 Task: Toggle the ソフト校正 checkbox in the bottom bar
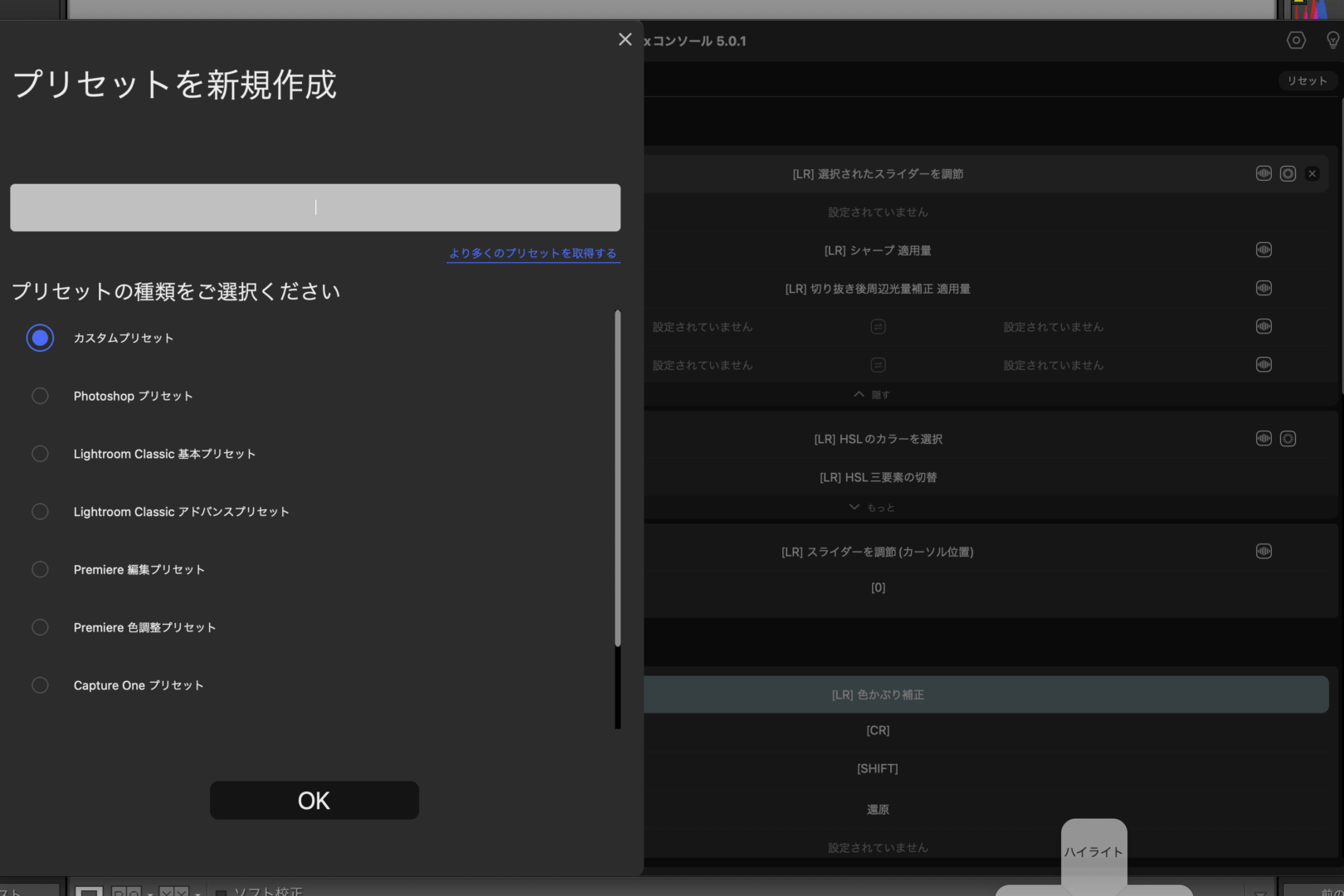221,893
